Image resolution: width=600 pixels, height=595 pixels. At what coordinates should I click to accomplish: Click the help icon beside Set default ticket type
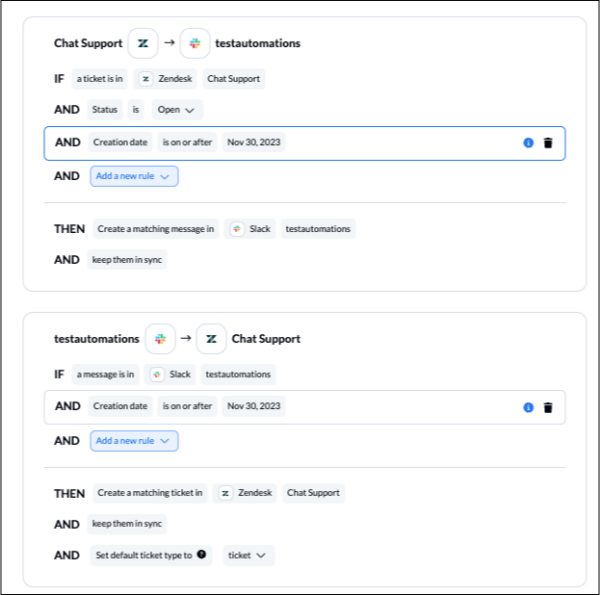pos(203,555)
